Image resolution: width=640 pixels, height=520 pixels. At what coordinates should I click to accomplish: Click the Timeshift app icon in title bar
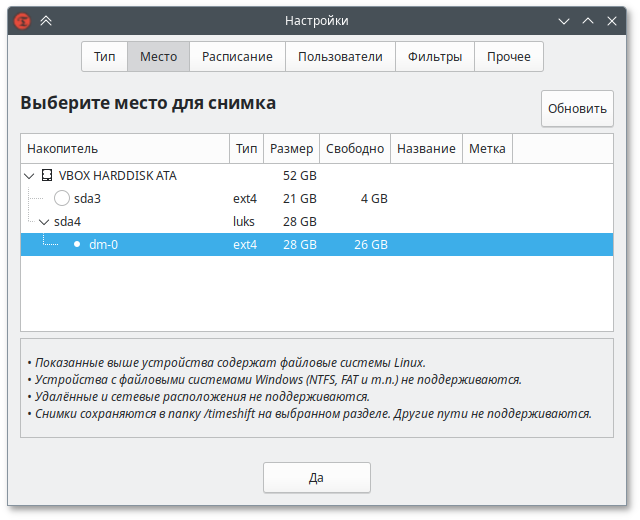22,21
